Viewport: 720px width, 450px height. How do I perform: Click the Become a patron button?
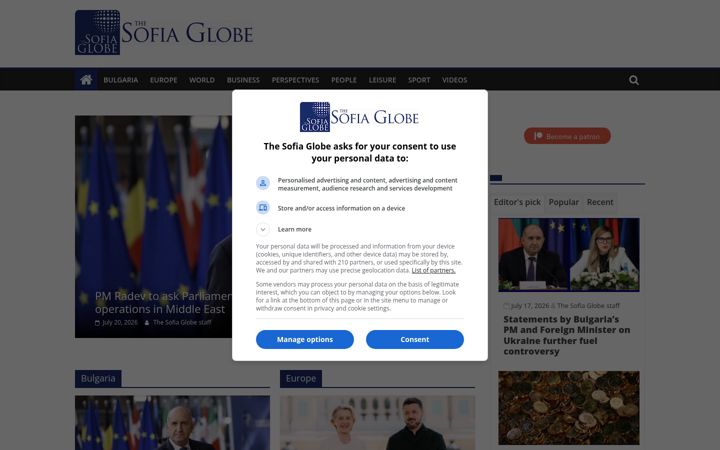pyautogui.click(x=567, y=136)
